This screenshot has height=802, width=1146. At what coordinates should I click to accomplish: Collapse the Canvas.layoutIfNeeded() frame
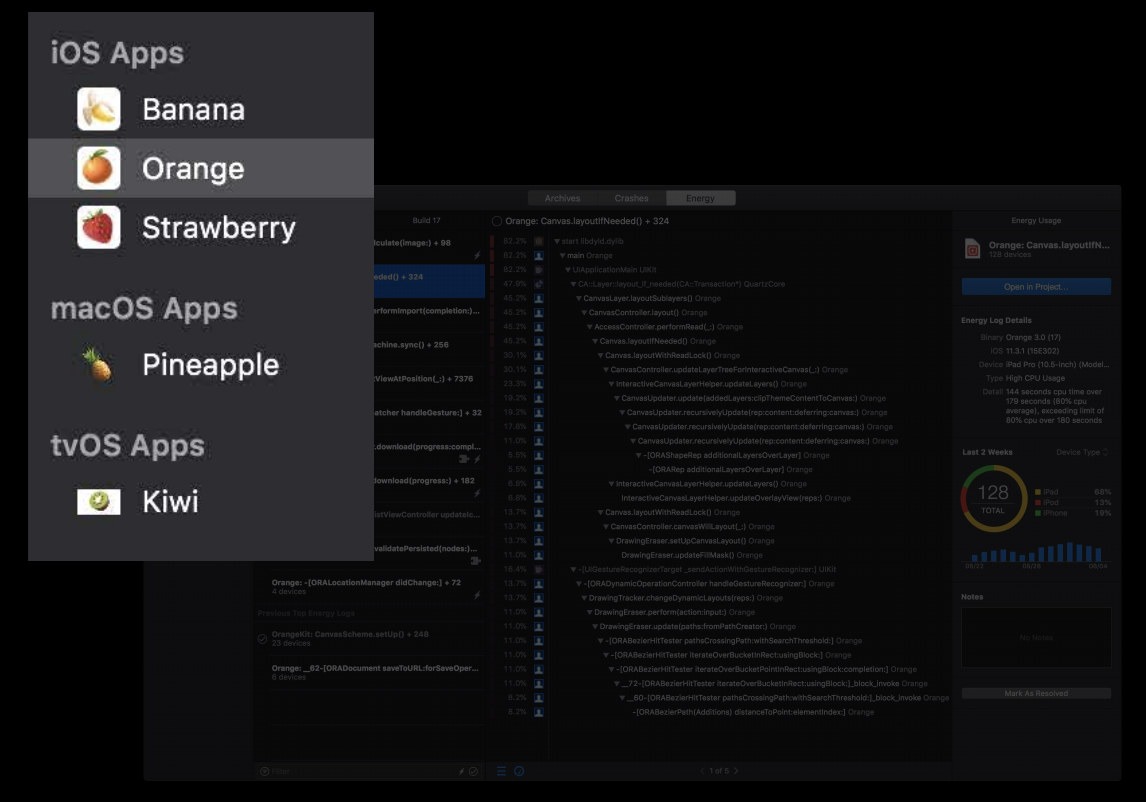pos(595,341)
